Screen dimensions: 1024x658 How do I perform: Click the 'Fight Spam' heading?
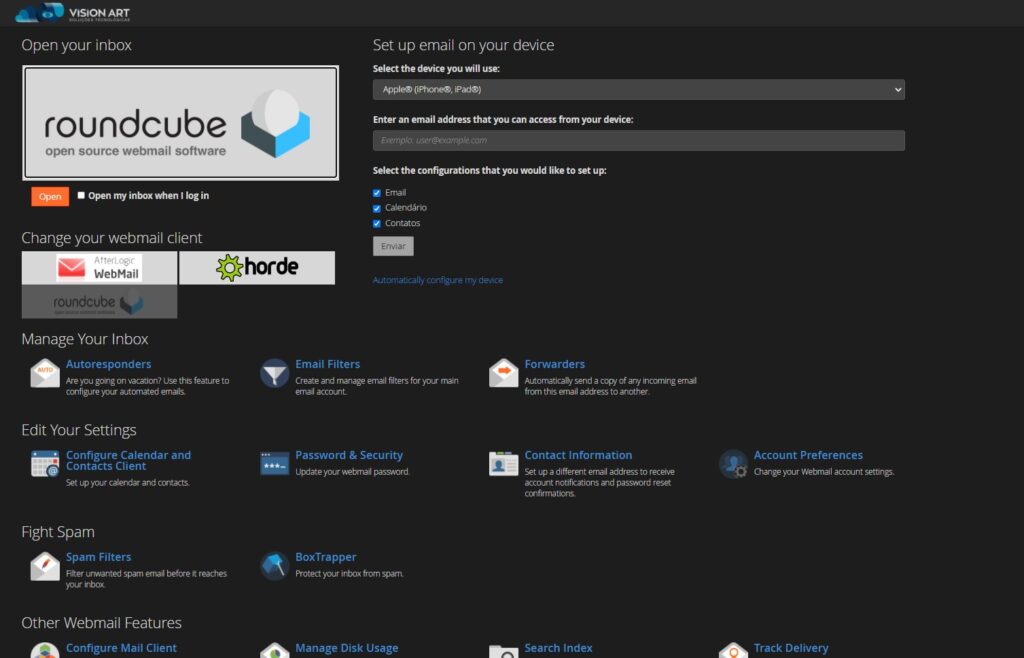click(58, 531)
